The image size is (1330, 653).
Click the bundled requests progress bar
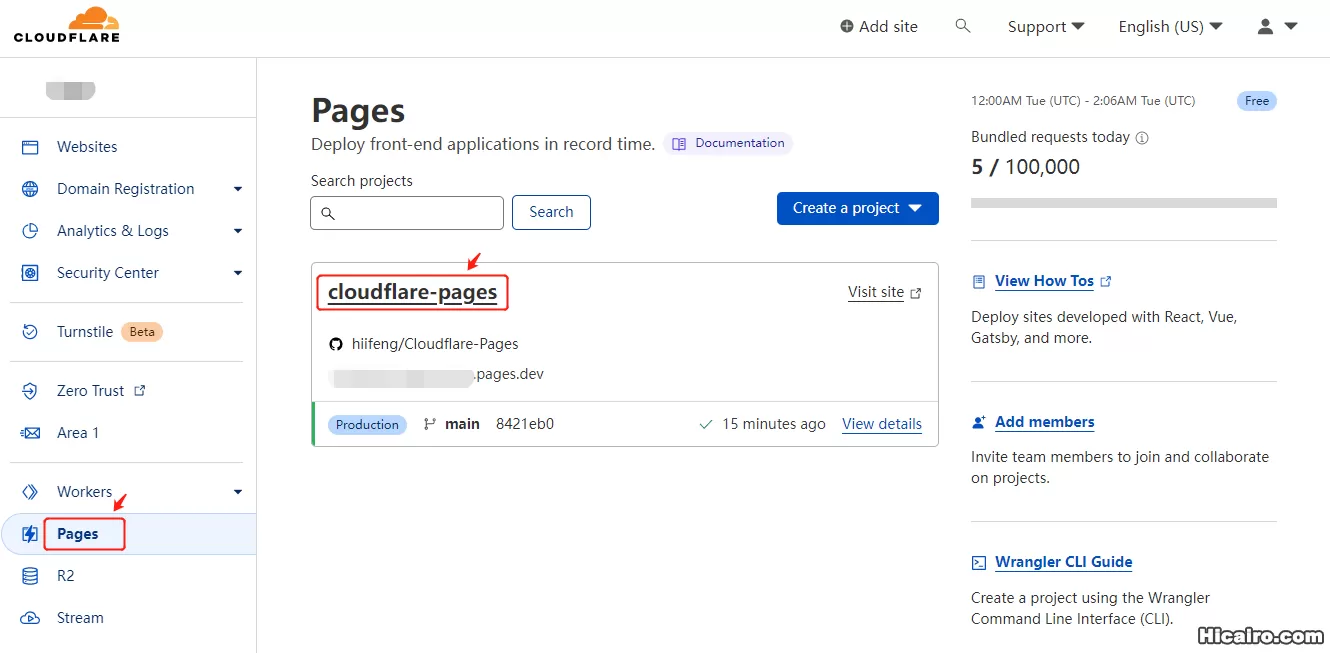(1123, 202)
